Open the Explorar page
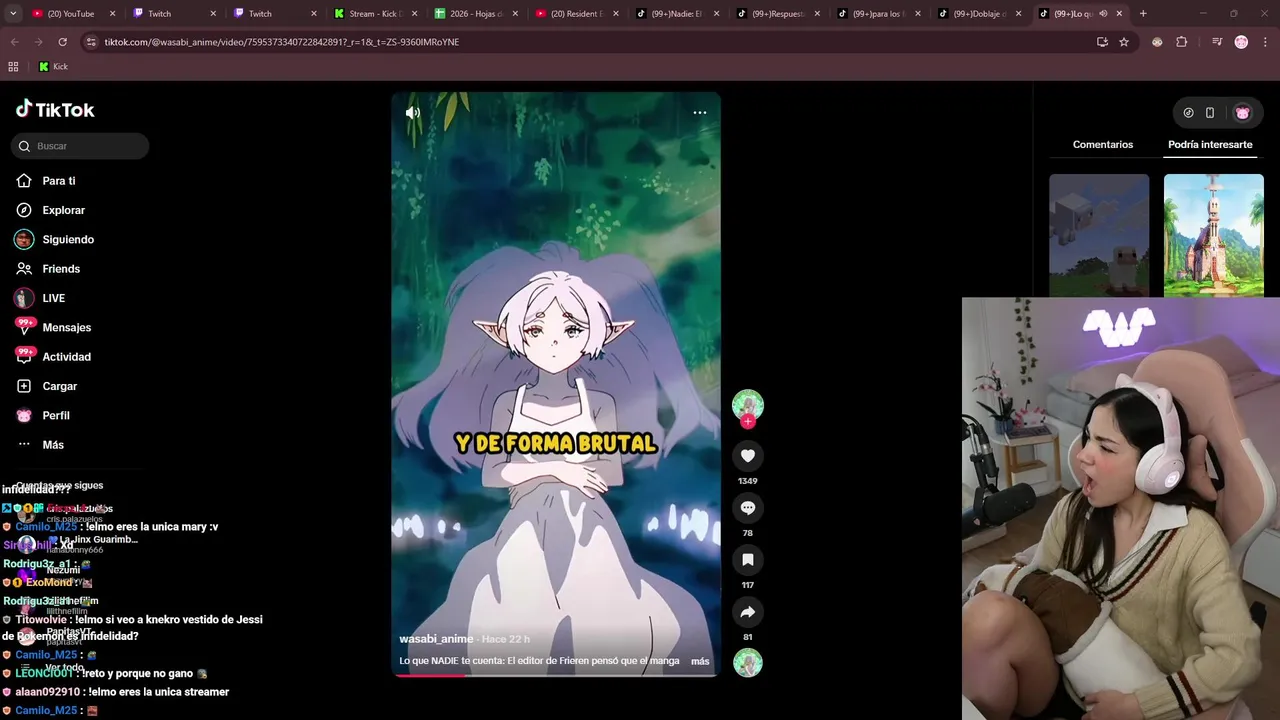The height and width of the screenshot is (720, 1280). click(x=63, y=210)
